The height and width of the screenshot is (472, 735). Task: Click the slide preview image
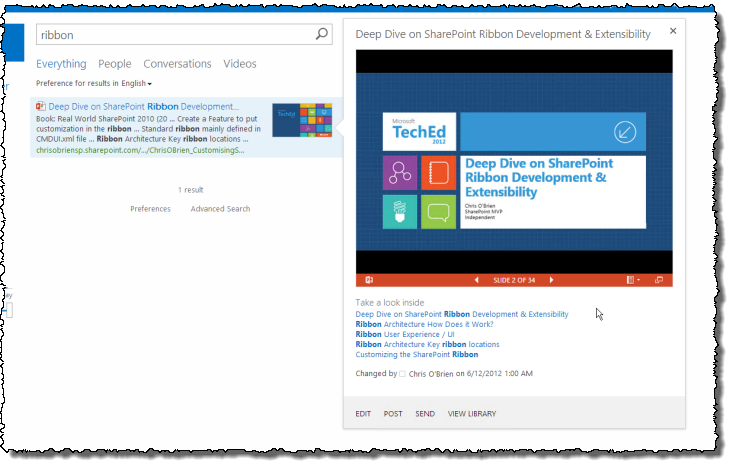514,162
